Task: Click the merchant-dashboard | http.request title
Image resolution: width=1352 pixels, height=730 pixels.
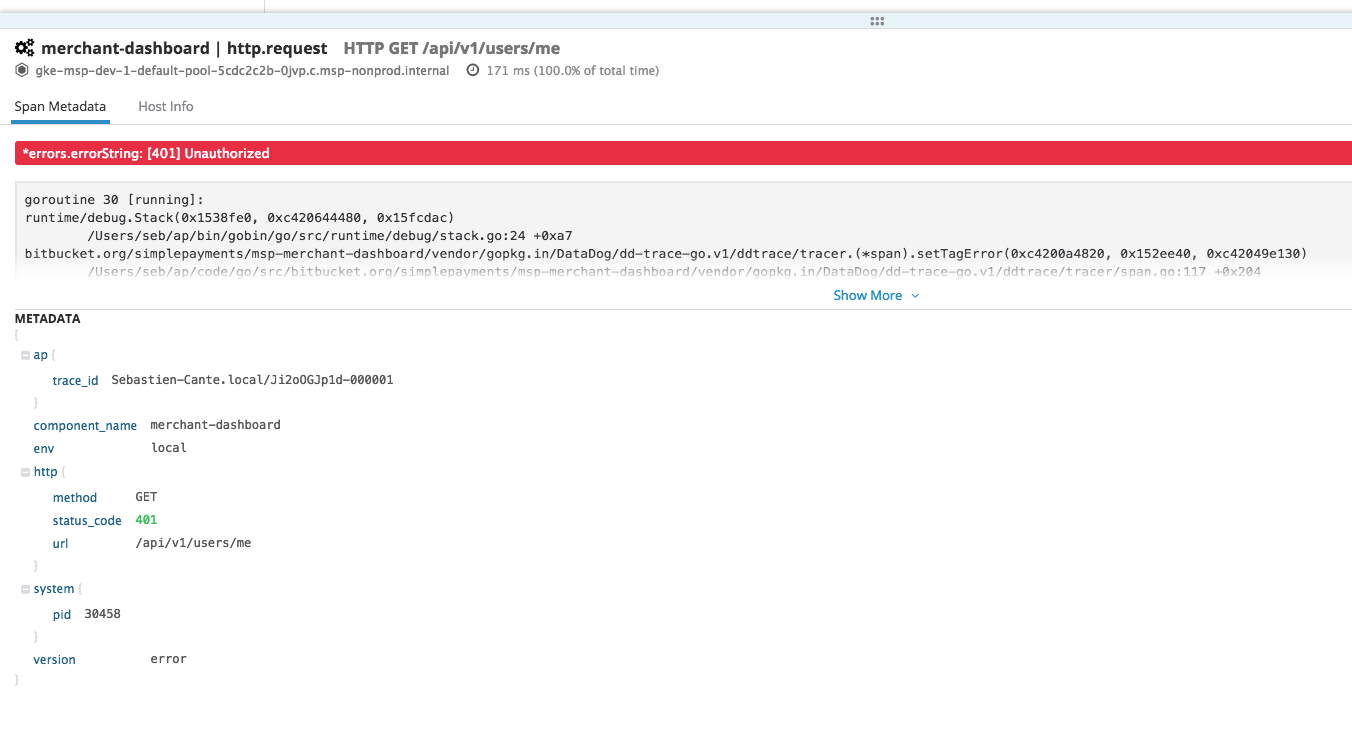Action: pos(184,48)
